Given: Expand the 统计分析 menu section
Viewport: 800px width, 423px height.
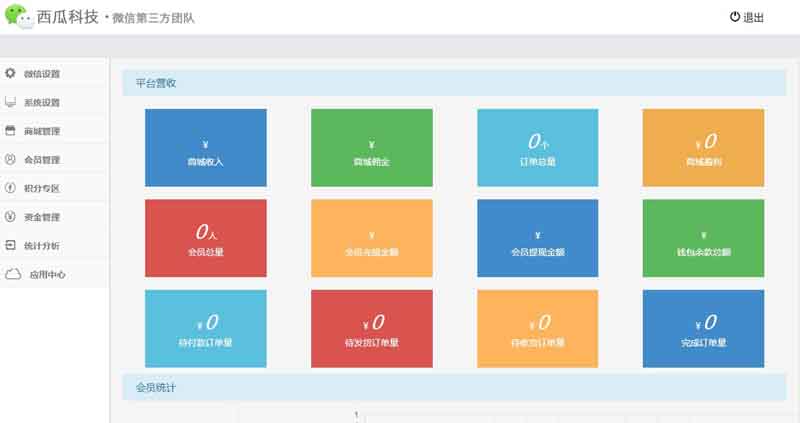Looking at the screenshot, I should click(42, 245).
